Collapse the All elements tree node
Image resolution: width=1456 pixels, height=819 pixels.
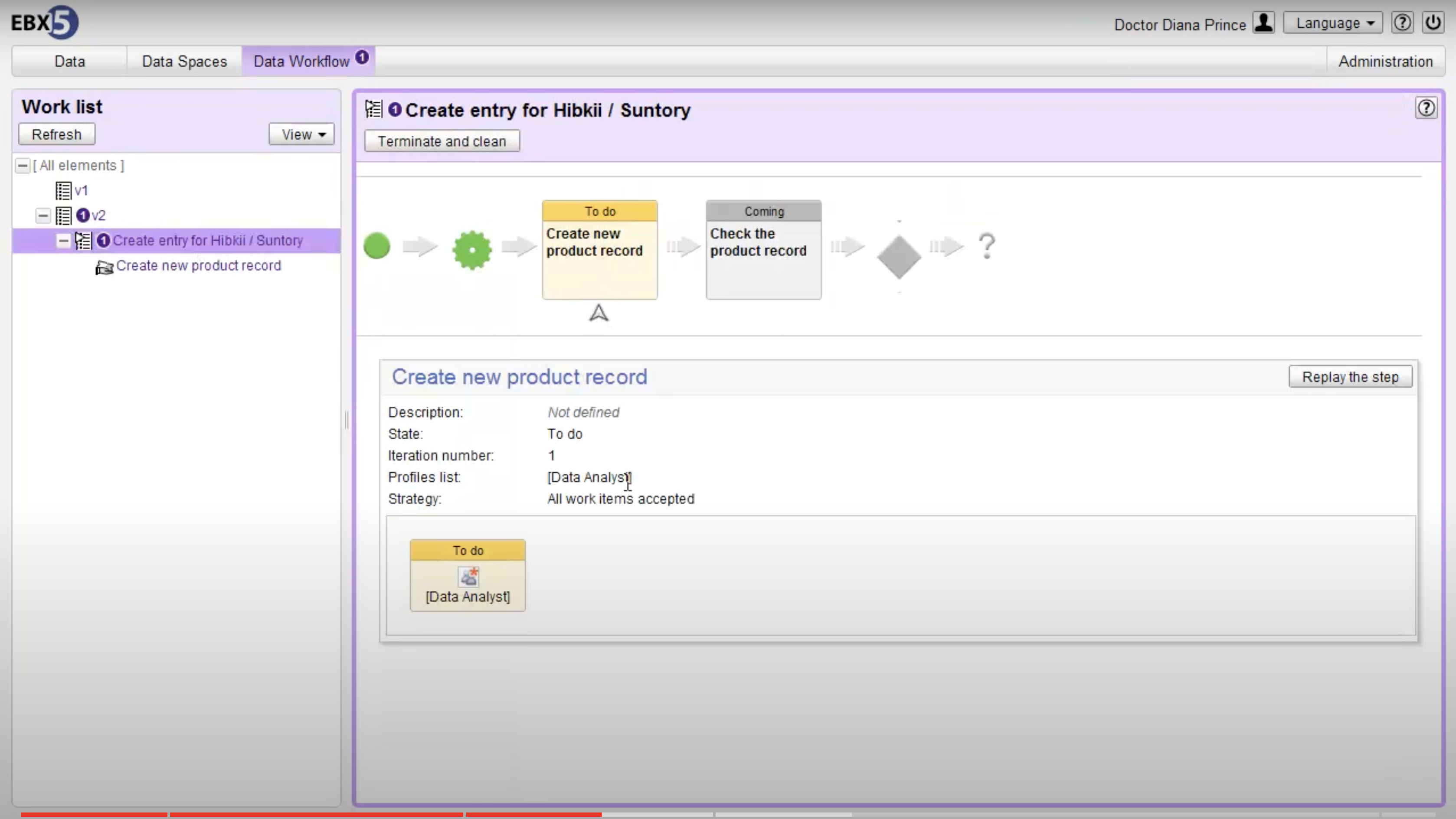click(23, 166)
